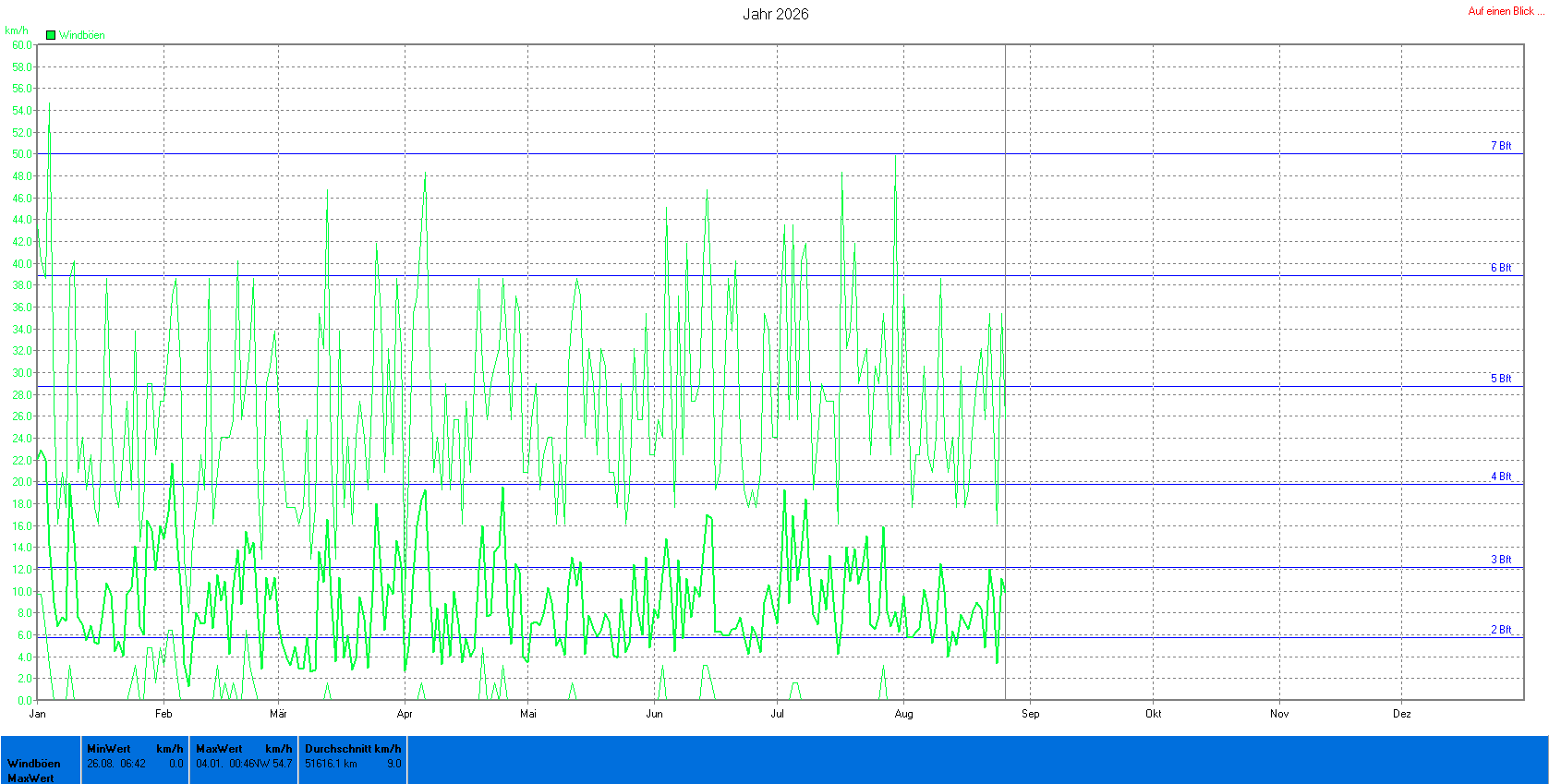
Task: Select the '24.0' y-axis tick label
Action: [22, 439]
